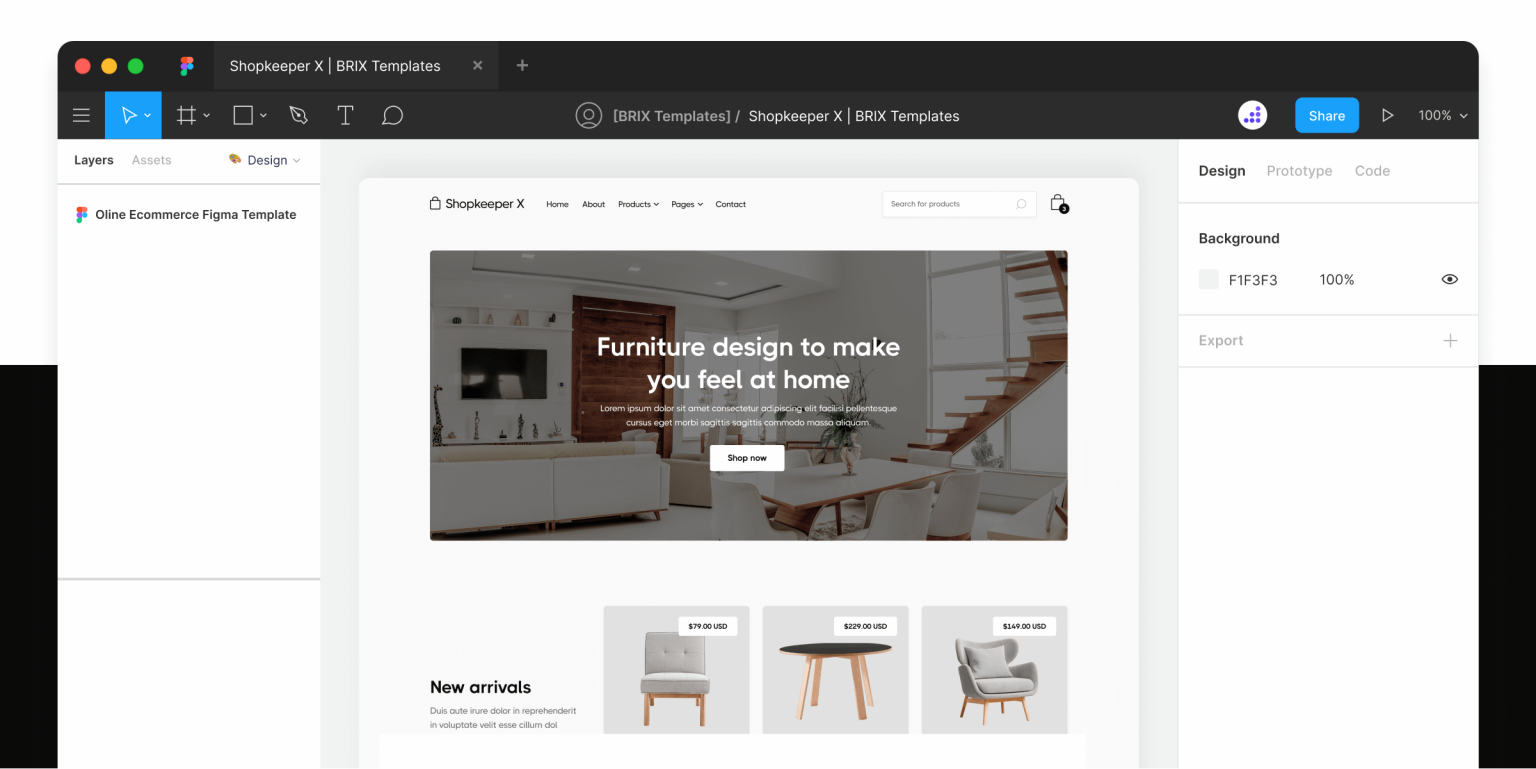
Task: Start presentation mode with the play icon
Action: click(1388, 115)
